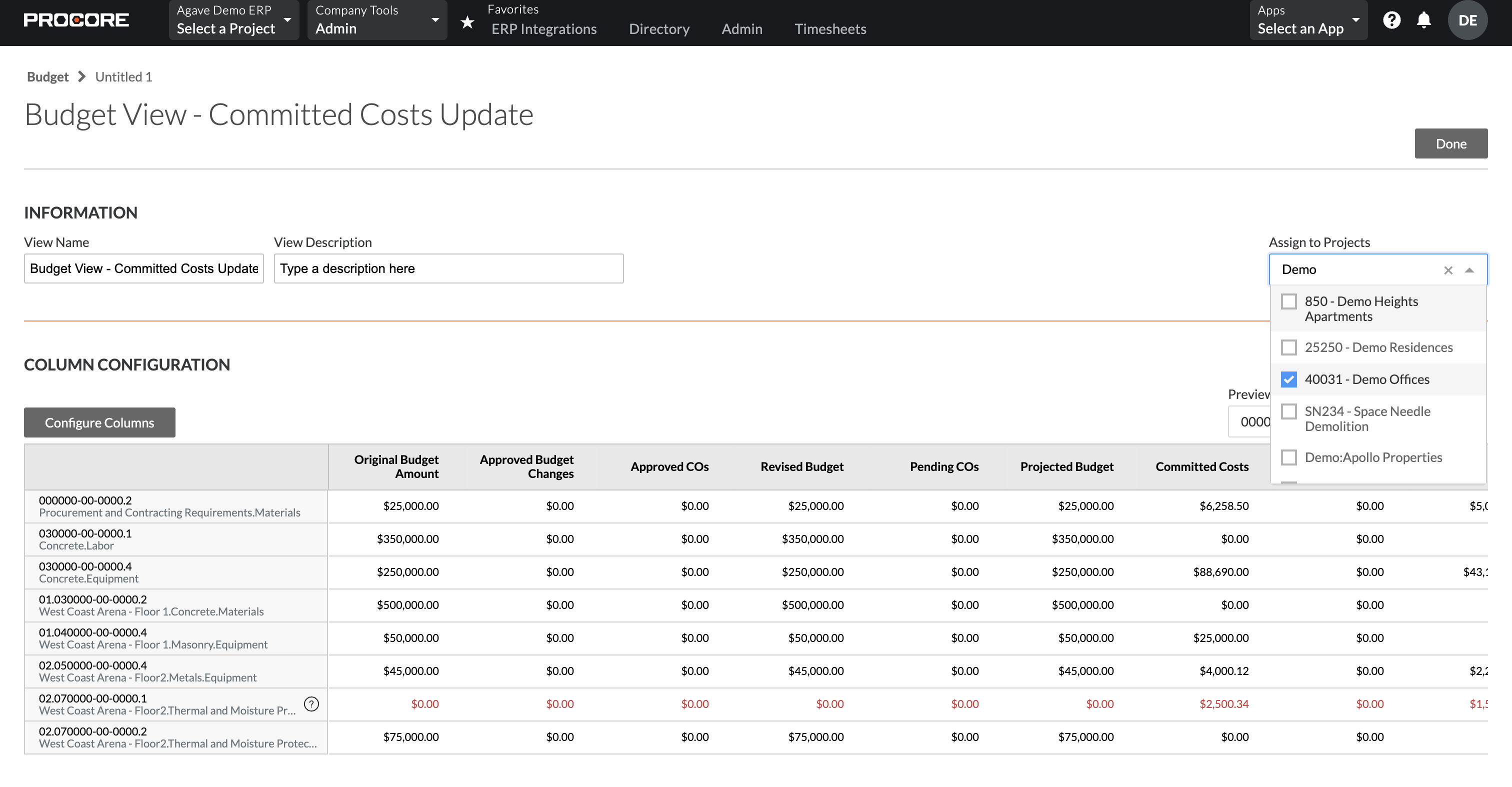The width and height of the screenshot is (1512, 787).
Task: Click the Approved COs column header
Action: coord(669,466)
